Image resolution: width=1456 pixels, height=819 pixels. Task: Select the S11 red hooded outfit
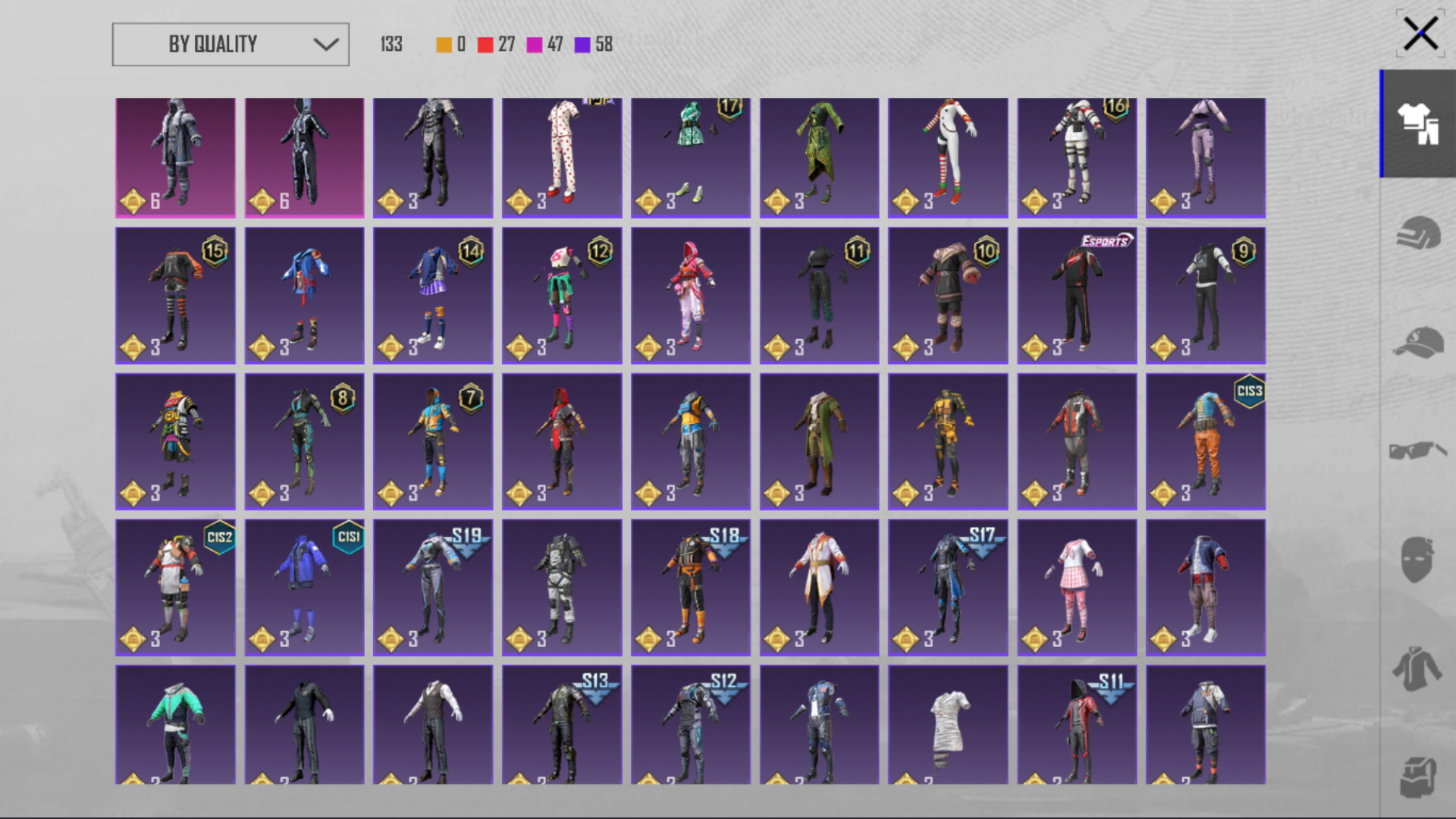click(1077, 725)
